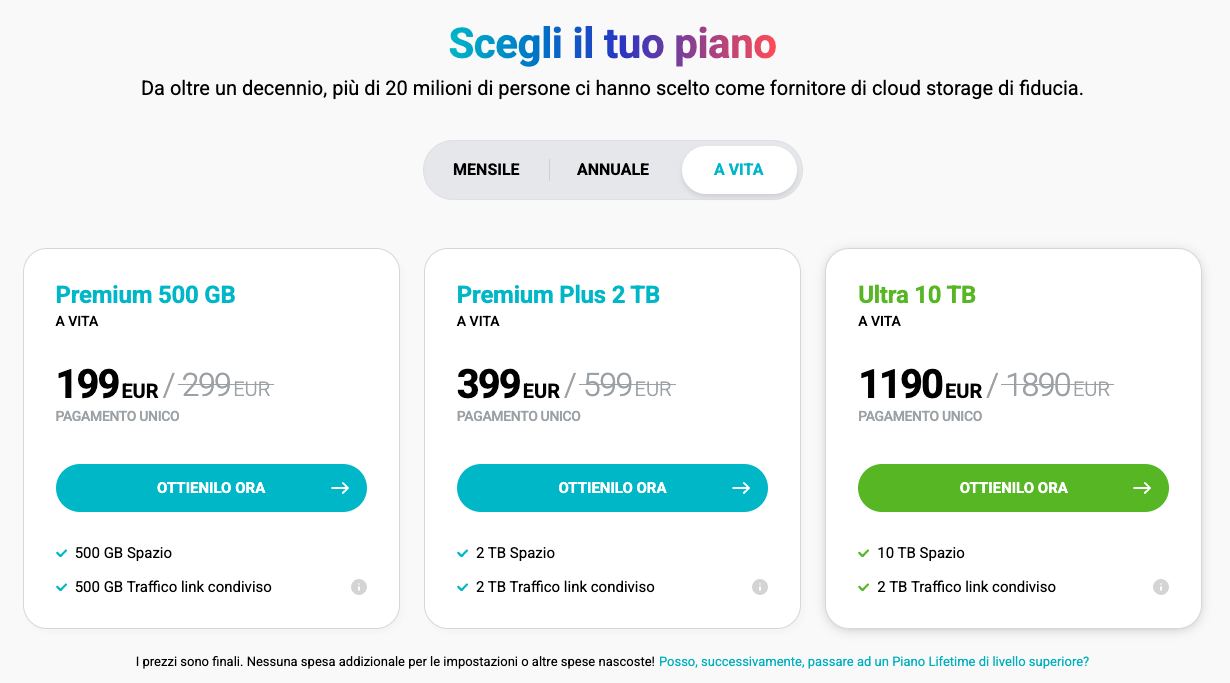
Task: Click the Scegli il tuo piano heading
Action: (x=613, y=44)
